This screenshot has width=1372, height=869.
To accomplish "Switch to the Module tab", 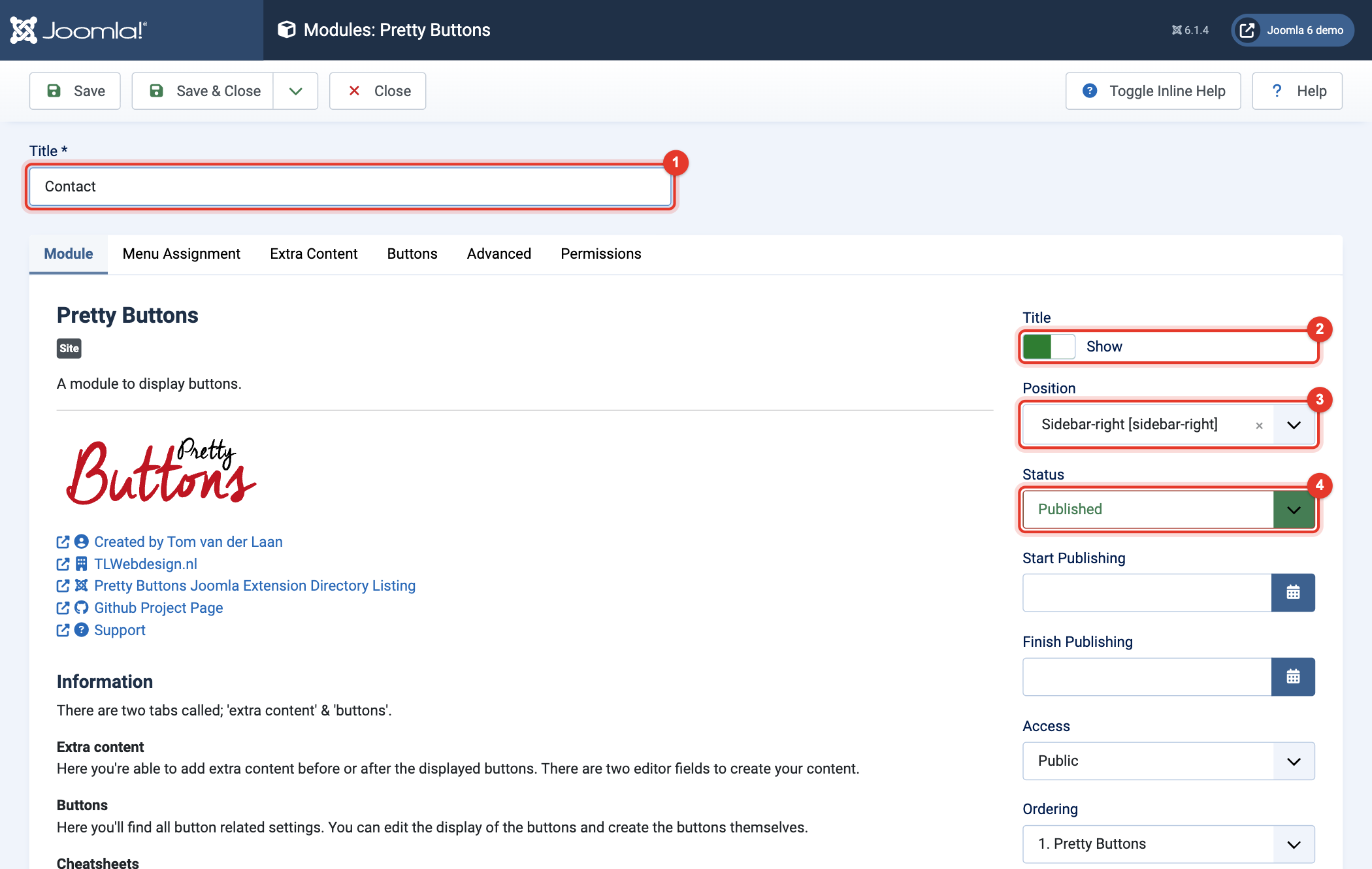I will [x=69, y=254].
